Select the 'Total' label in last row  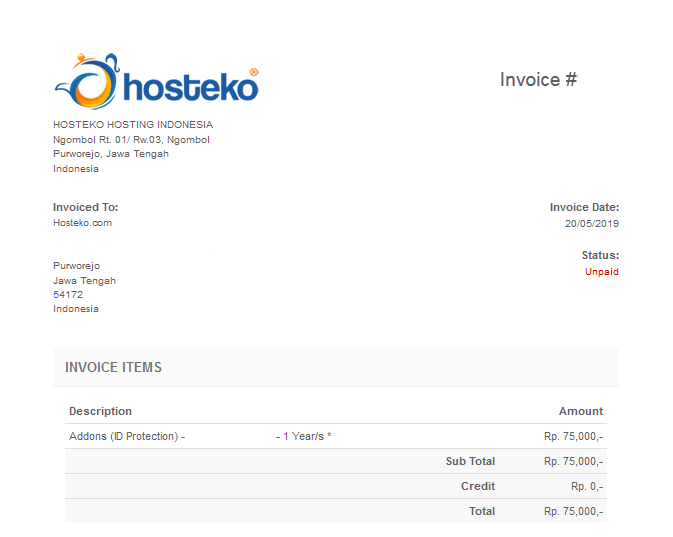(482, 511)
